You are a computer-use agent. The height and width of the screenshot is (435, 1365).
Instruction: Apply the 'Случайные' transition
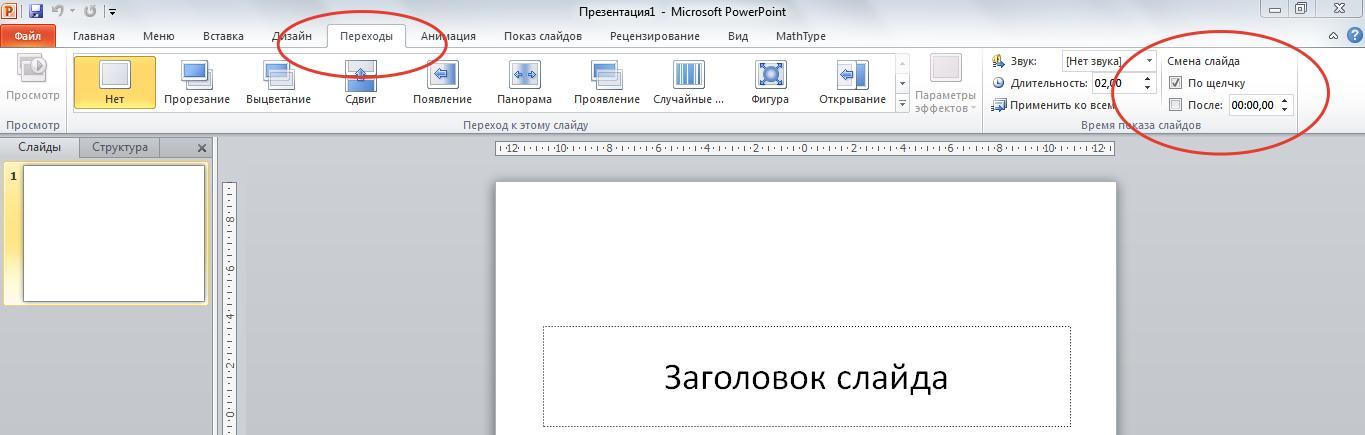point(688,82)
